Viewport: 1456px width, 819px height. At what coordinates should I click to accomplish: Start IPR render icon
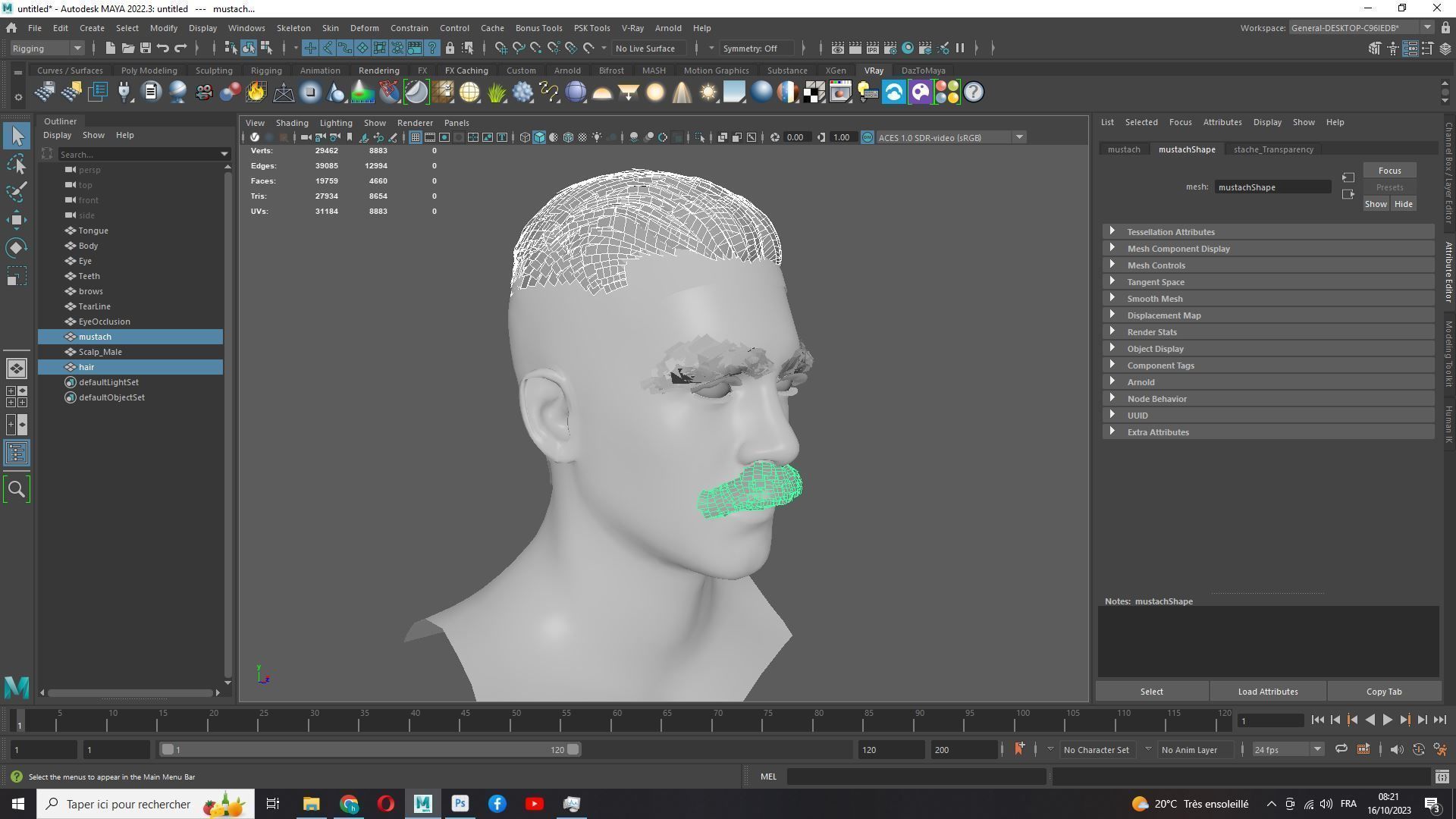pos(872,48)
